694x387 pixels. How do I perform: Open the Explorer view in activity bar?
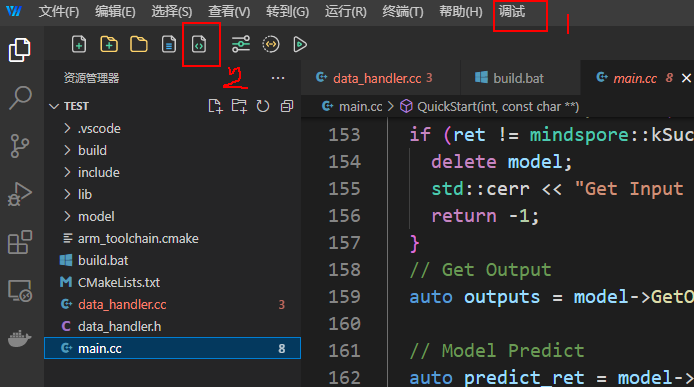20,50
